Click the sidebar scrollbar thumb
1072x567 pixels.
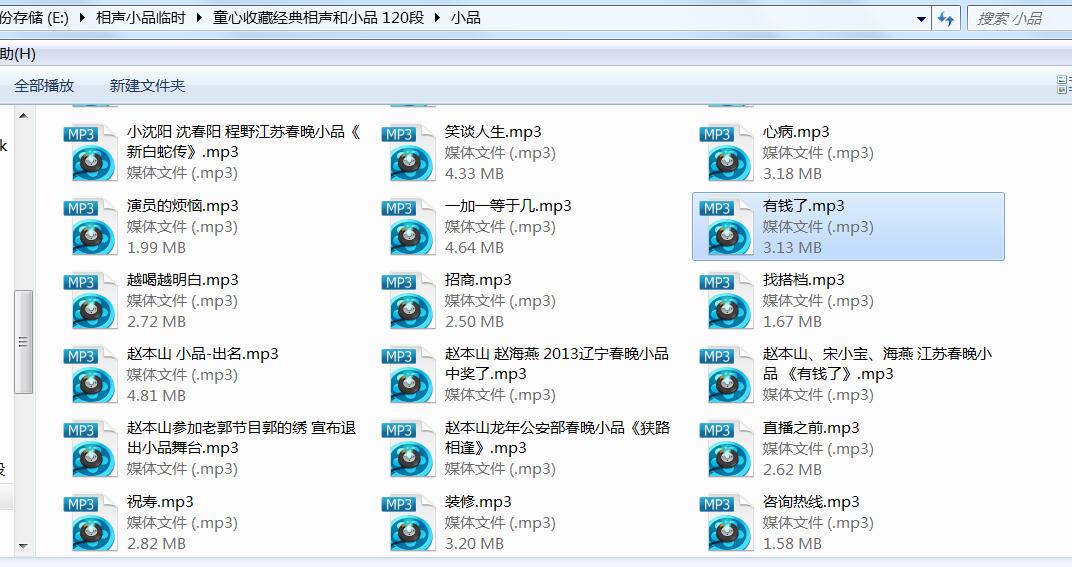(23, 342)
